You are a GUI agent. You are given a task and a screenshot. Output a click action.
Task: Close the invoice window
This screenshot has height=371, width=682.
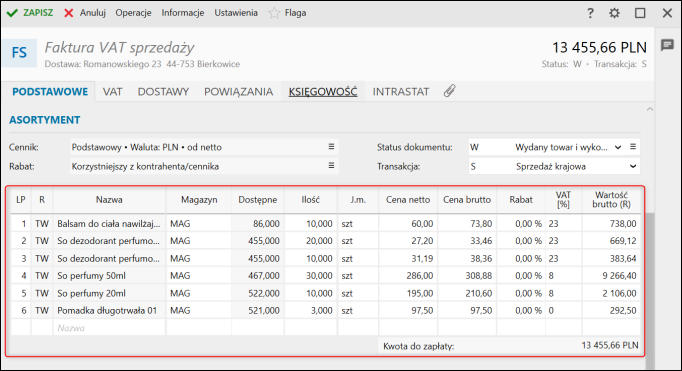(667, 13)
